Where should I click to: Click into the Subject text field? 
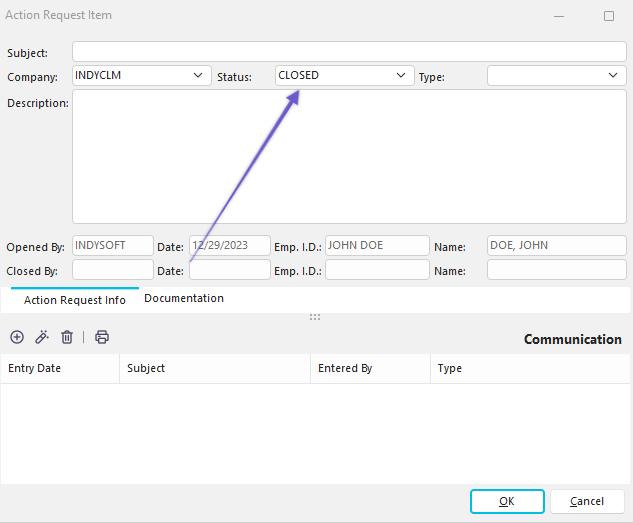click(349, 52)
